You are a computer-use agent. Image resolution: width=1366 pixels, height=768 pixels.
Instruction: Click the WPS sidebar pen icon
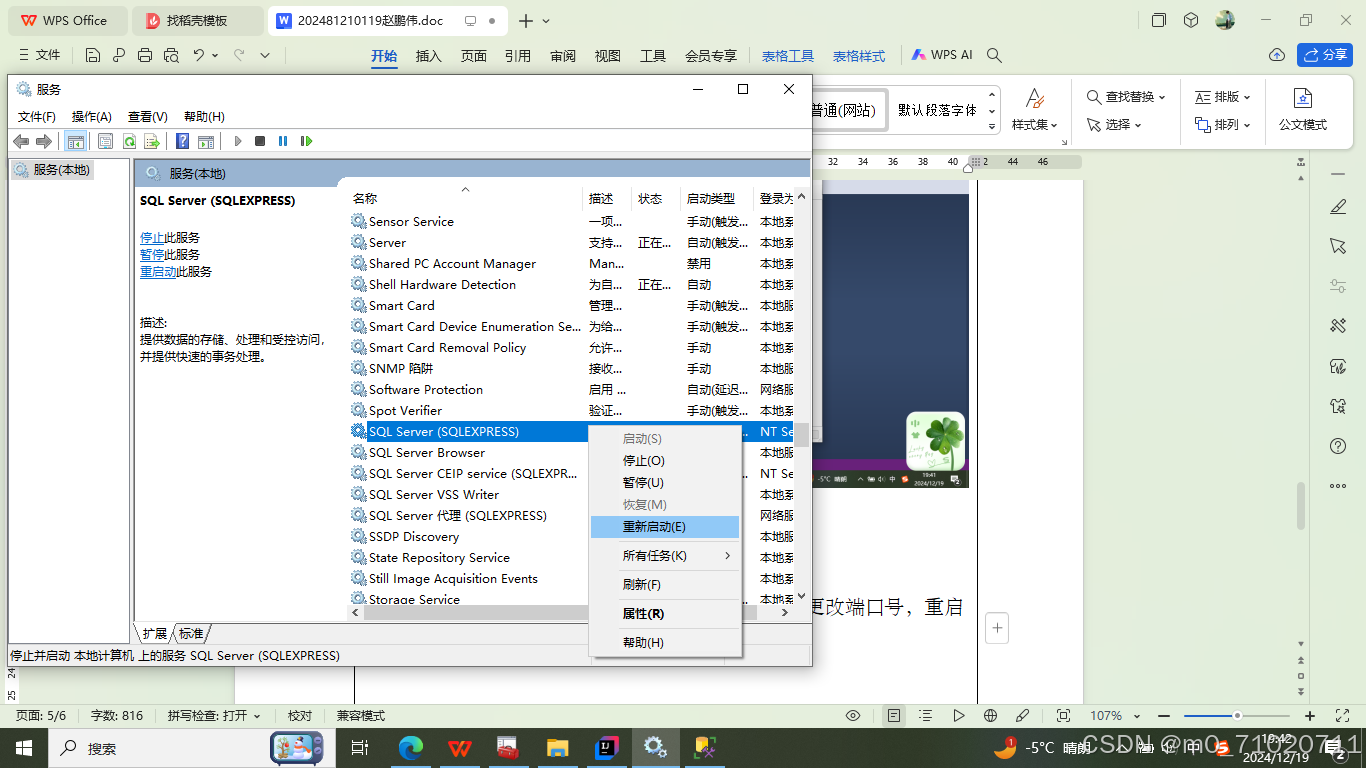coord(1338,206)
